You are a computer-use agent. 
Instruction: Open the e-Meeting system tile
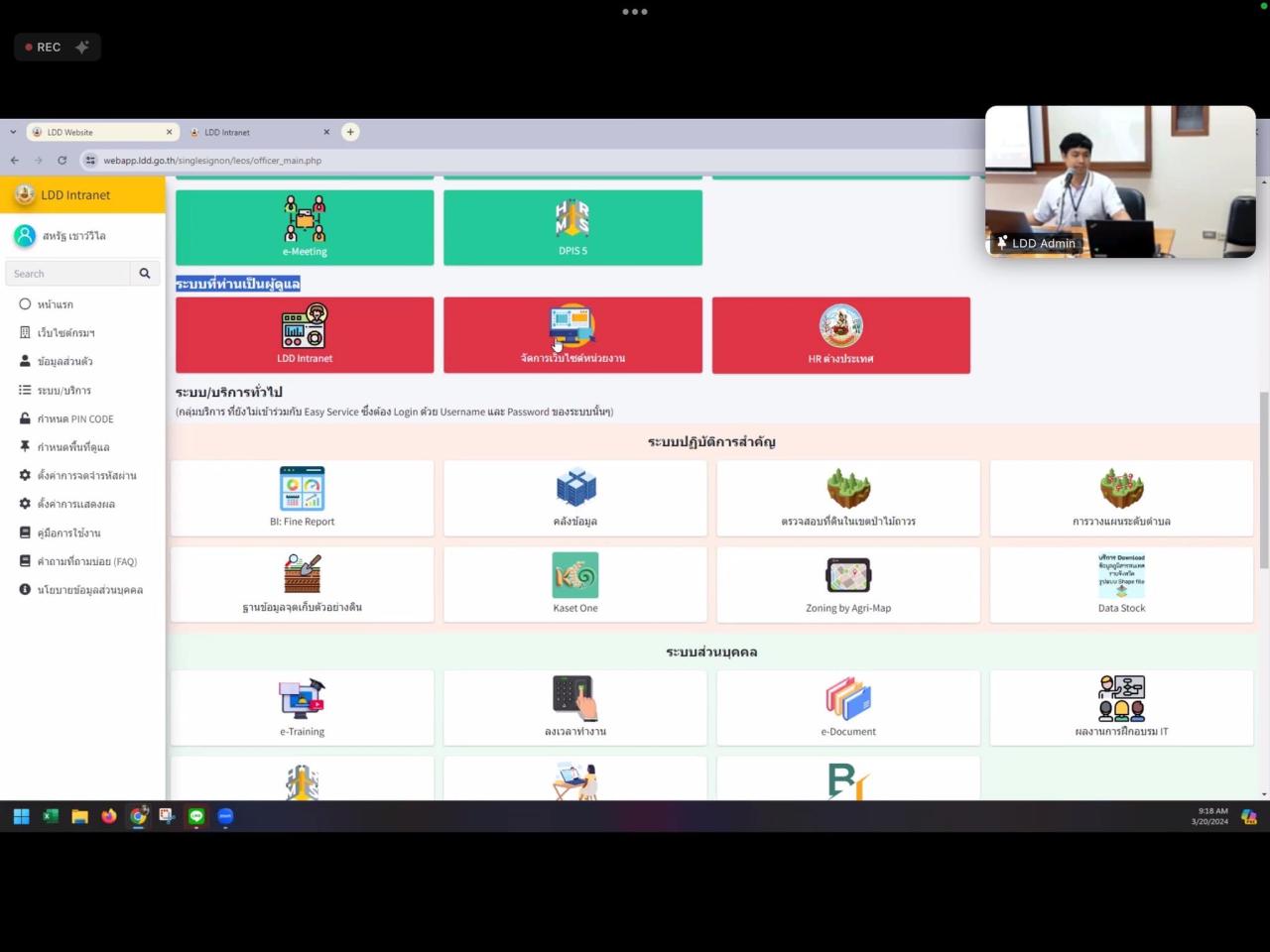[305, 227]
